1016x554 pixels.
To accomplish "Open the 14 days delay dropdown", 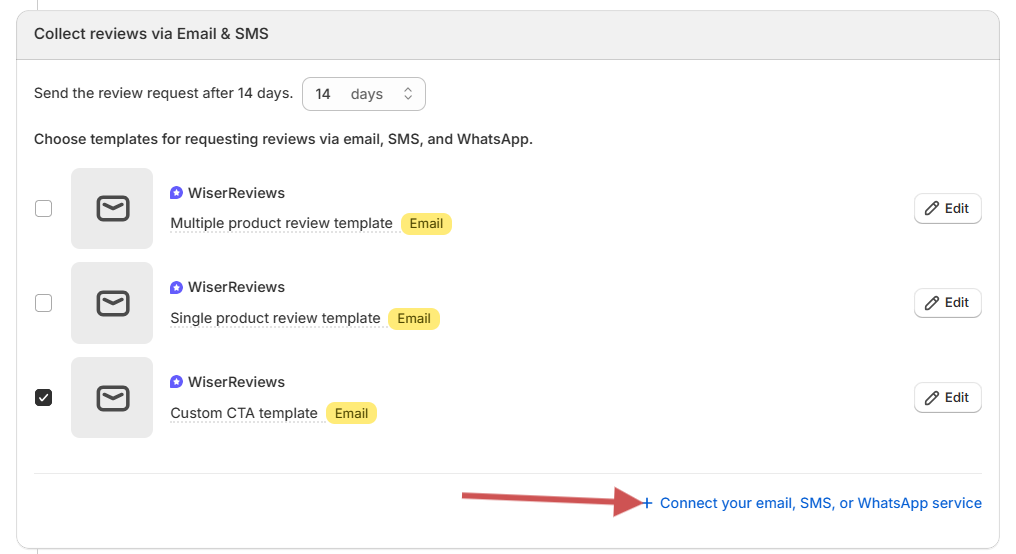I will pos(363,94).
